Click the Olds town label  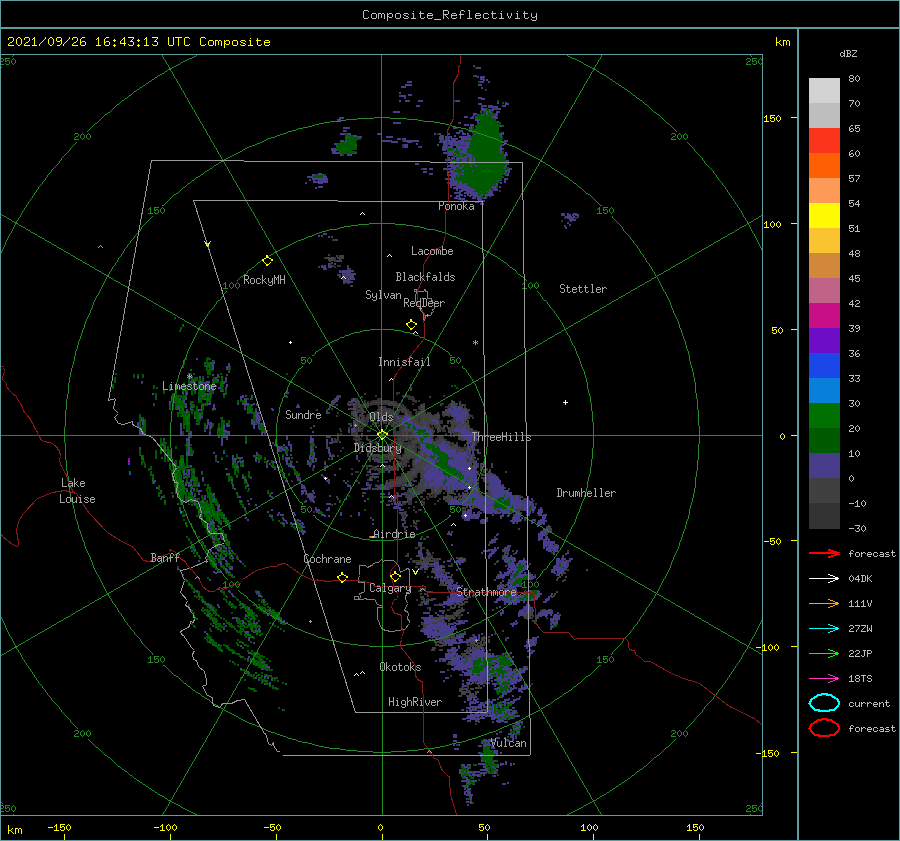tap(381, 417)
